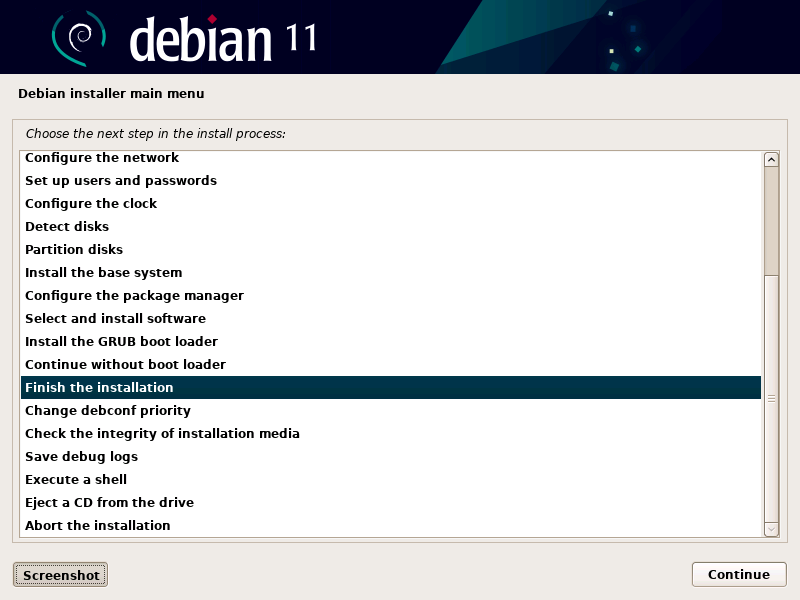800x600 pixels.
Task: Click the Screenshot button
Action: 60,575
